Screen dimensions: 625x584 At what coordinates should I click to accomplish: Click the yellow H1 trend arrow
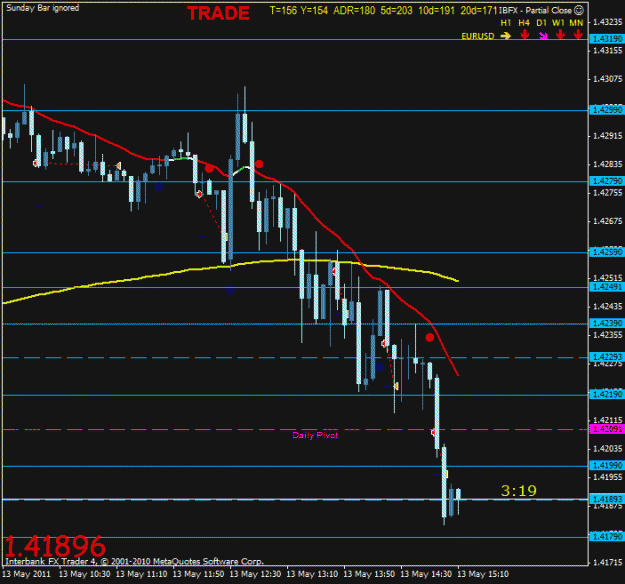[506, 36]
